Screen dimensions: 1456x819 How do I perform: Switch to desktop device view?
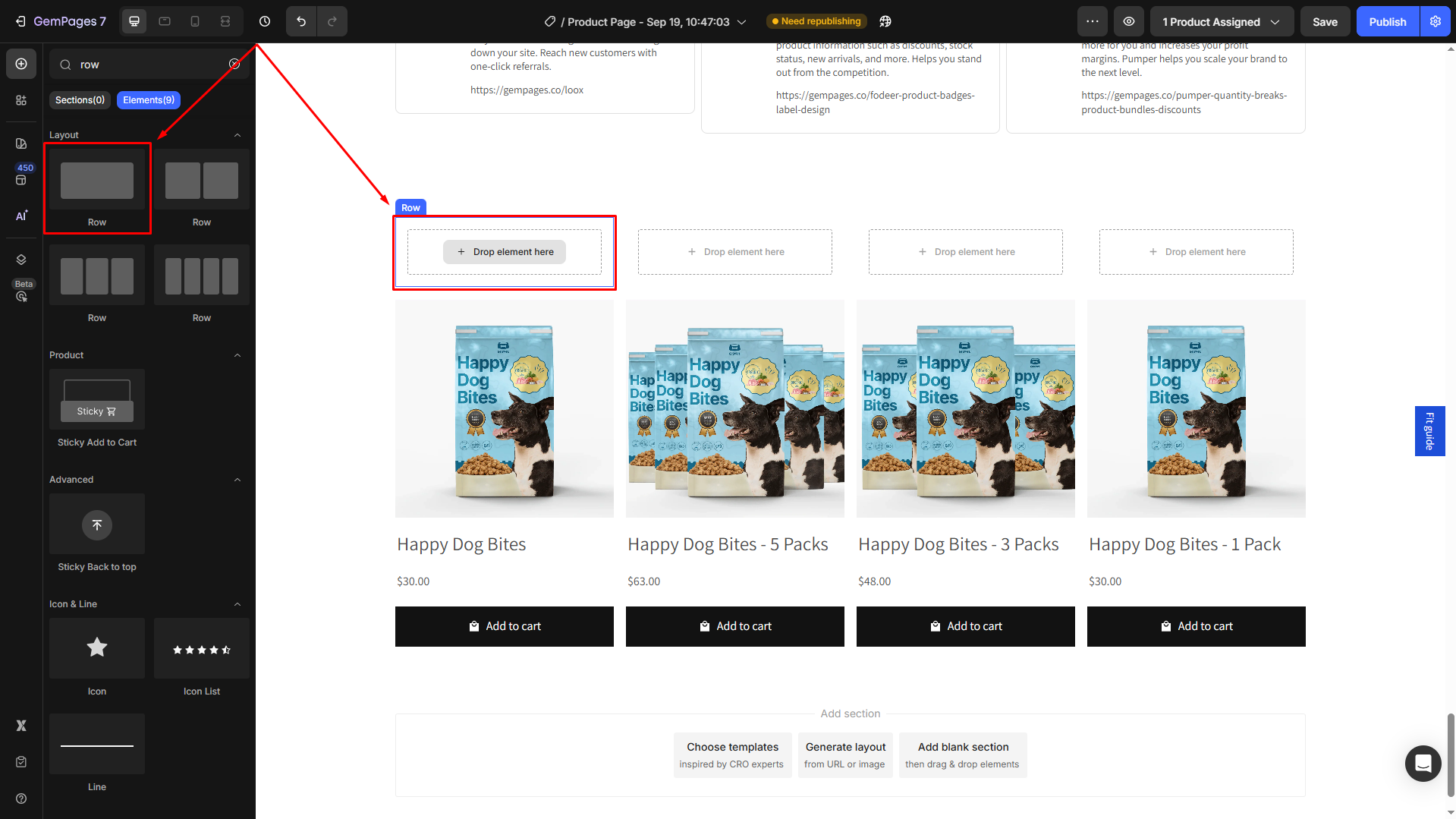click(134, 21)
